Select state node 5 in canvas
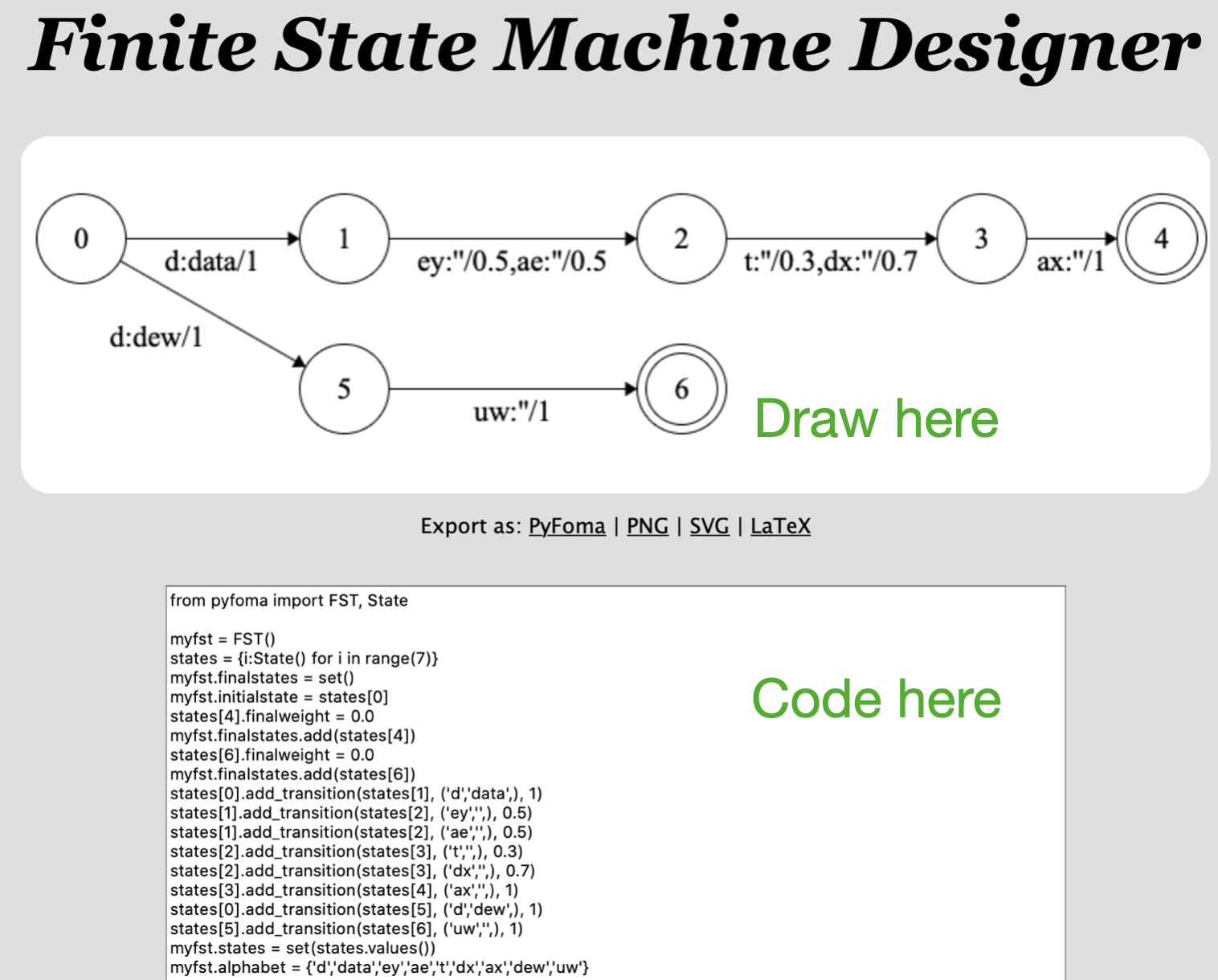This screenshot has height=980, width=1218. coord(344,389)
